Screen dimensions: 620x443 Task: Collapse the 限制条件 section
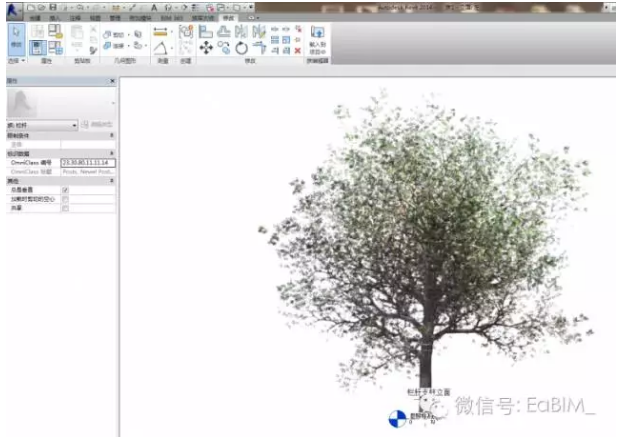(112, 135)
